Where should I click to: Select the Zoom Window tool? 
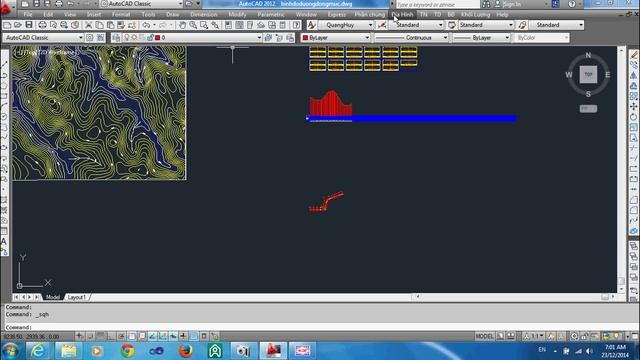(204, 25)
